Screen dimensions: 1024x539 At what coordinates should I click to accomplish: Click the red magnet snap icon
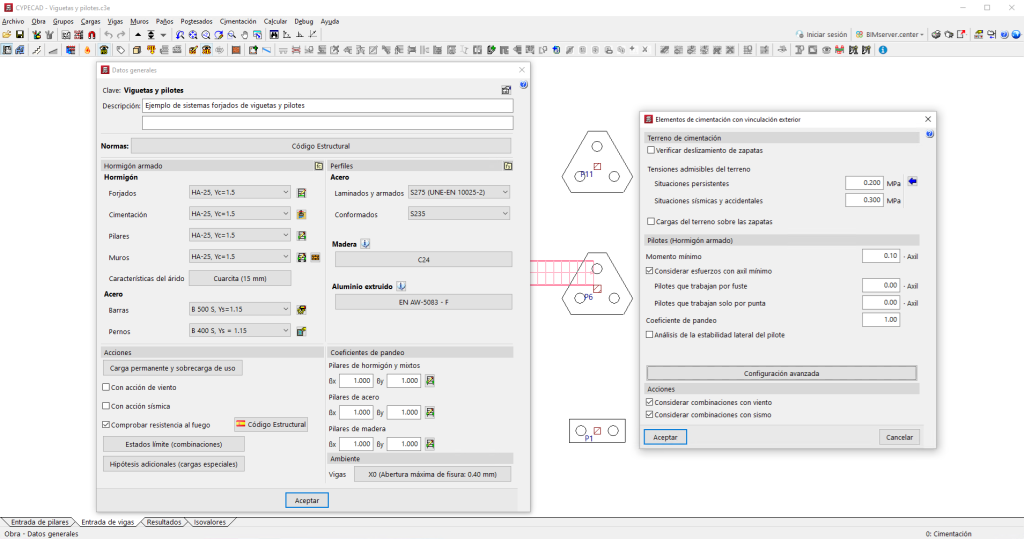(x=92, y=35)
